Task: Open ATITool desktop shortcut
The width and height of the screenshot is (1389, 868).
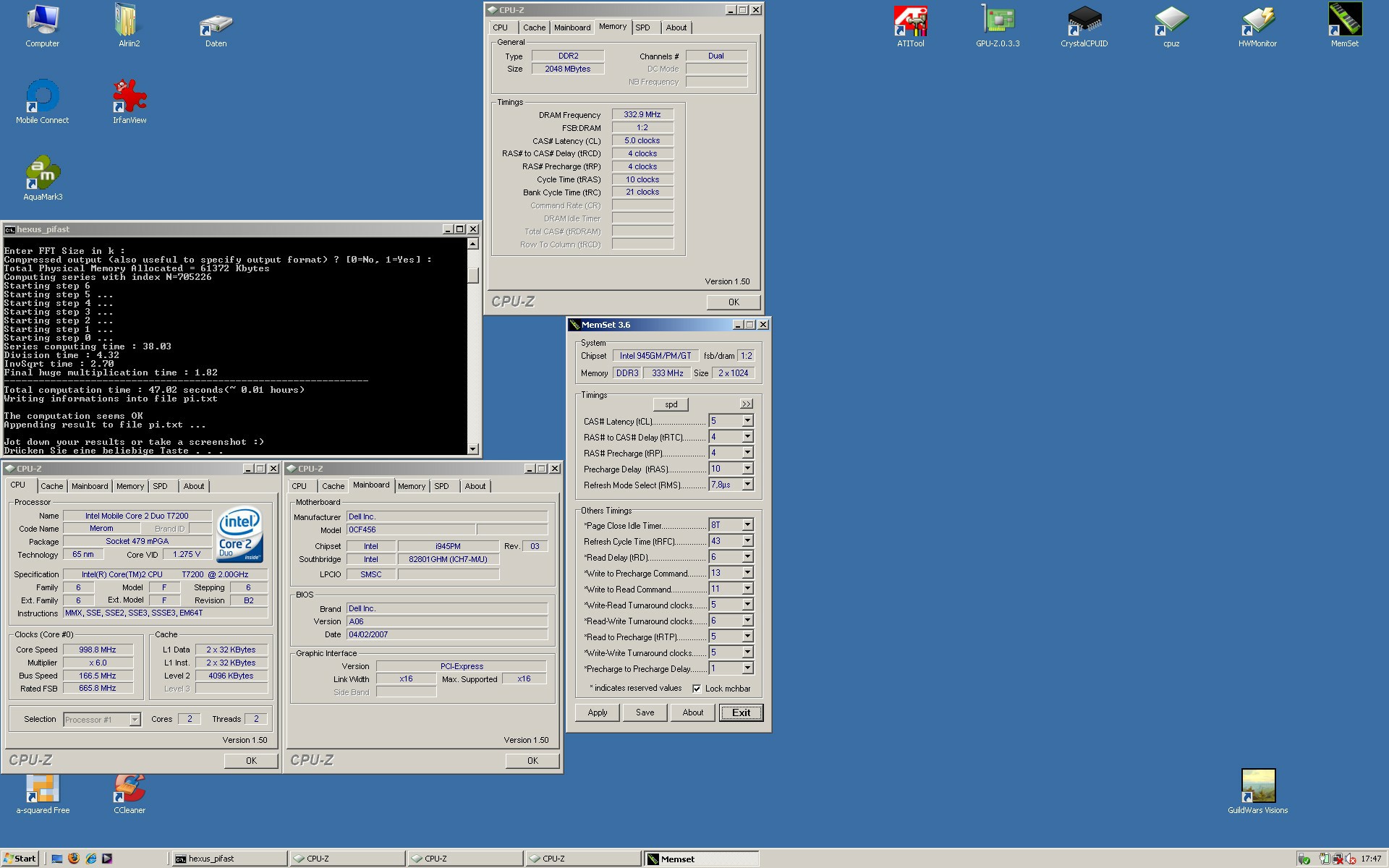Action: [x=911, y=25]
